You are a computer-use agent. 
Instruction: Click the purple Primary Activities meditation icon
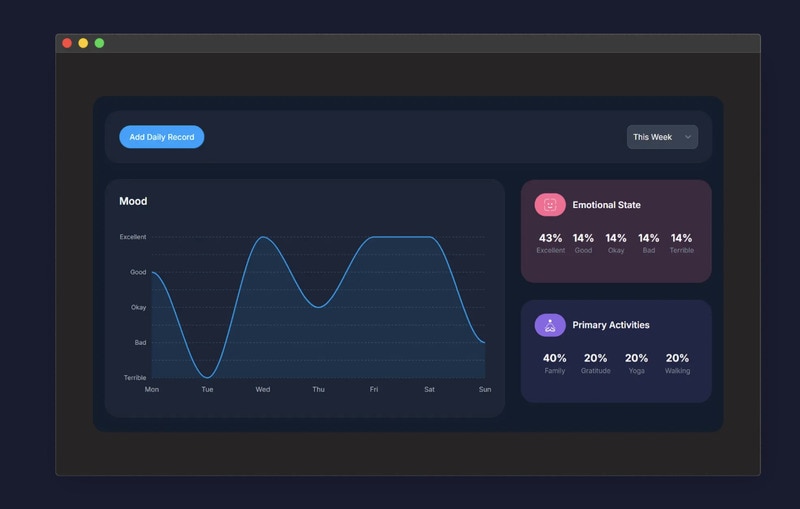(x=550, y=325)
